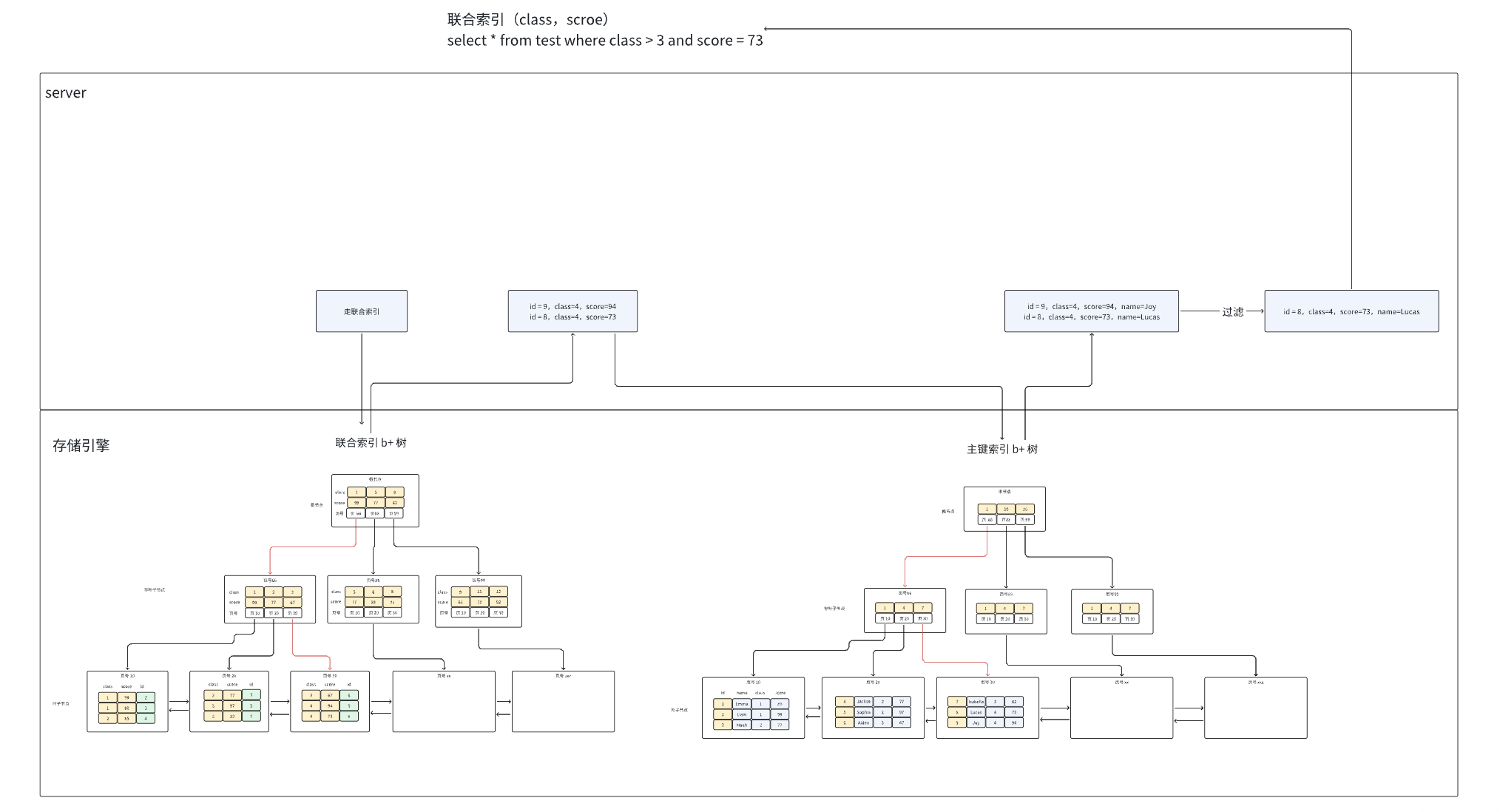Click Emma cell in primary key leaf page
Image resolution: width=1500 pixels, height=812 pixels.
pos(741,704)
